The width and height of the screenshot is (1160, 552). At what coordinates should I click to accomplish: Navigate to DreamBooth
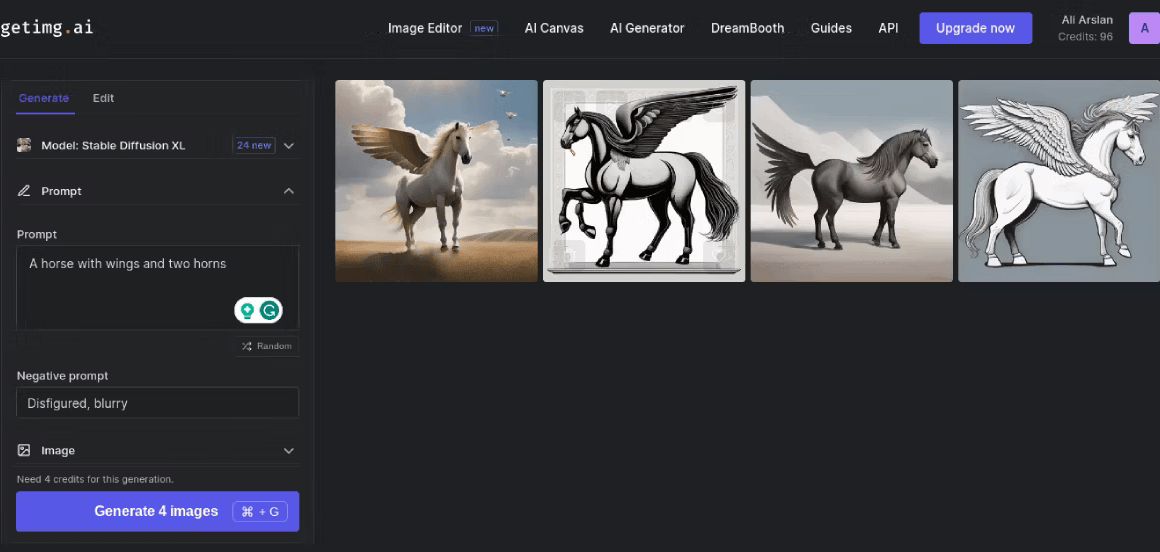point(747,28)
